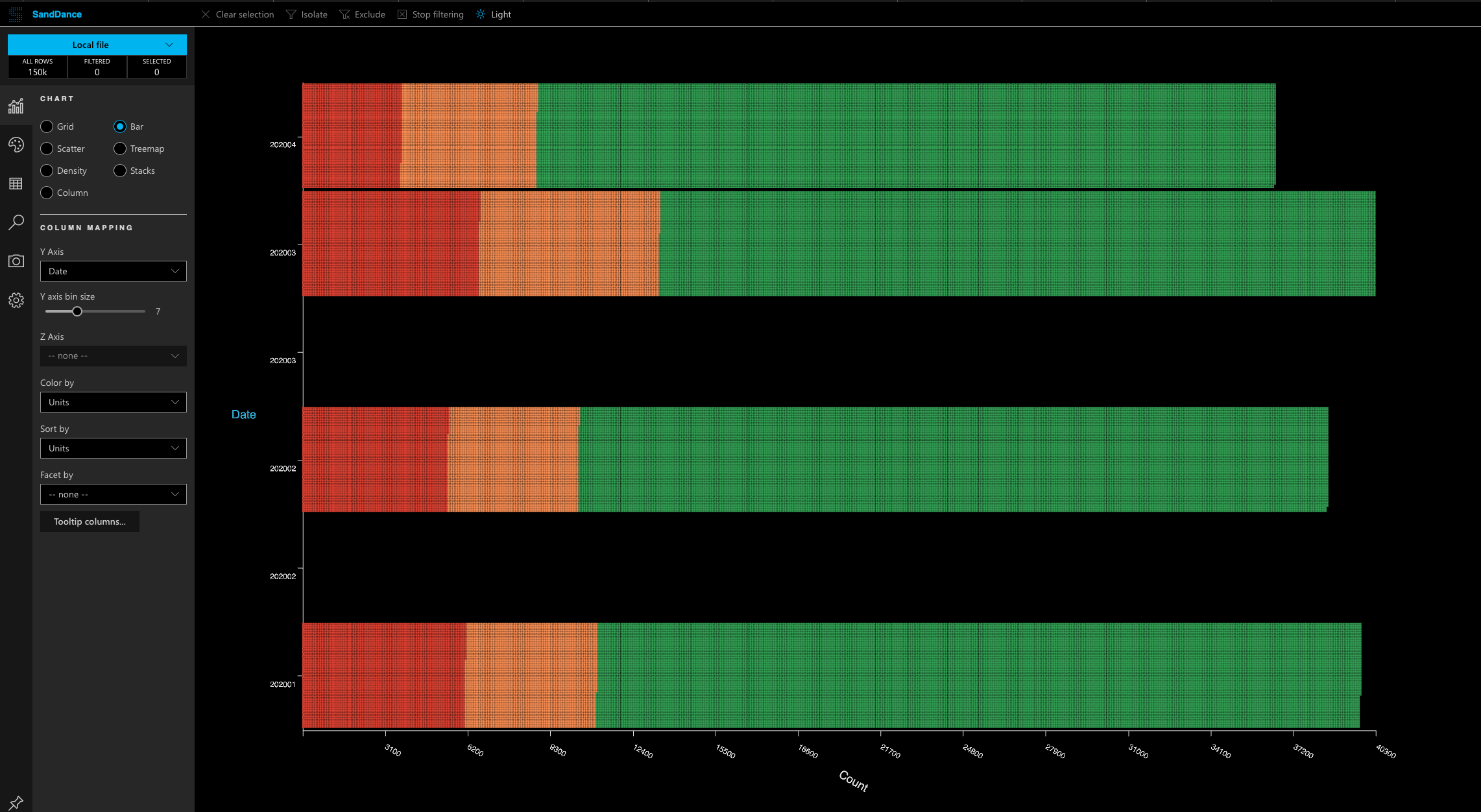Screen dimensions: 1481x812
Task: Expand the Y Axis Date dropdown
Action: pyautogui.click(x=113, y=271)
